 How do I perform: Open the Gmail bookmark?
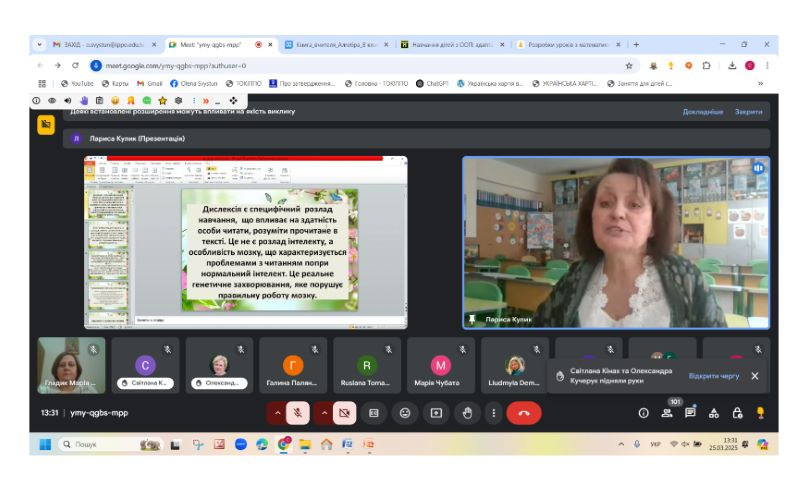coord(149,83)
